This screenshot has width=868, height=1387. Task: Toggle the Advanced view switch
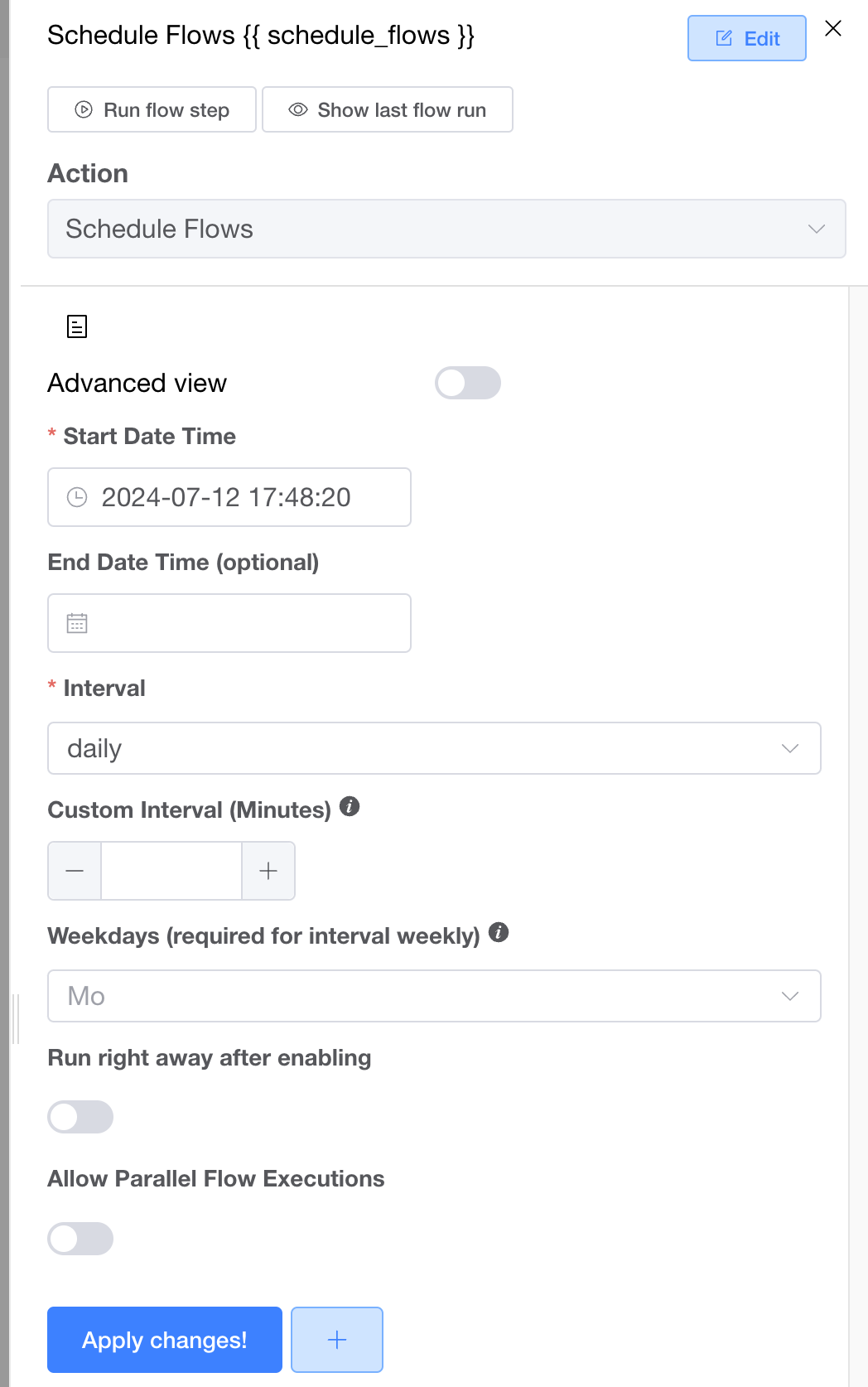click(468, 383)
